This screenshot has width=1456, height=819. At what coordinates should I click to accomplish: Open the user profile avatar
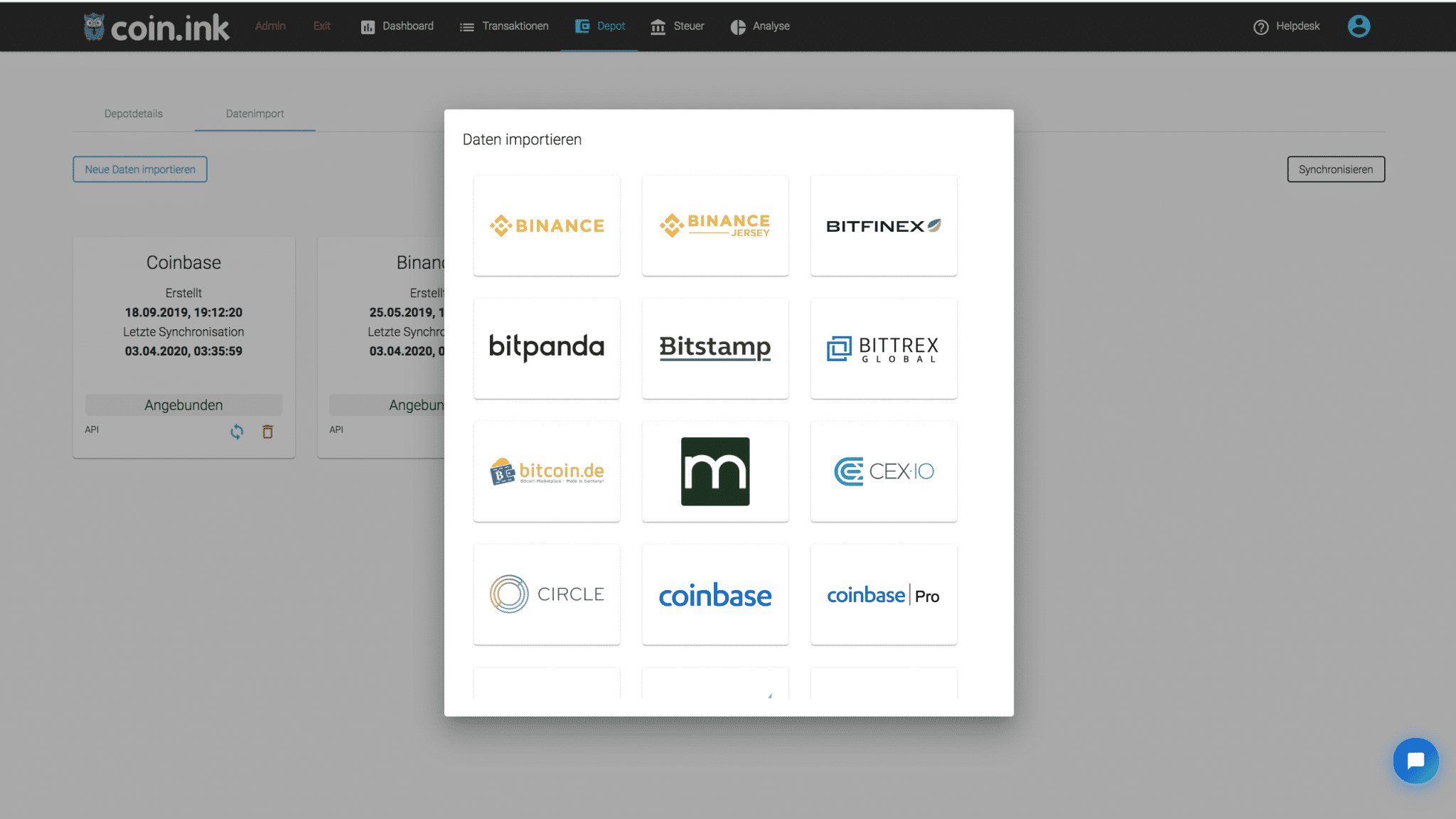coord(1359,26)
